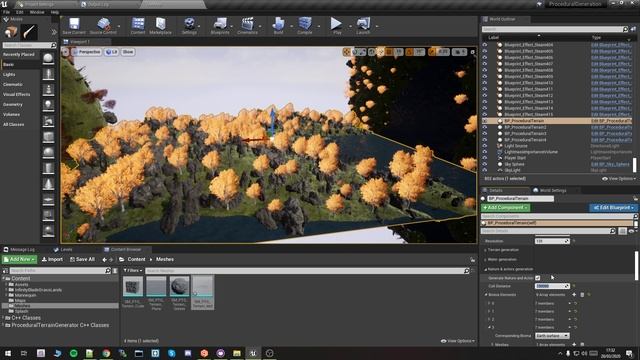Select the Lights category in Modes panel
The image size is (640, 360).
point(9,74)
